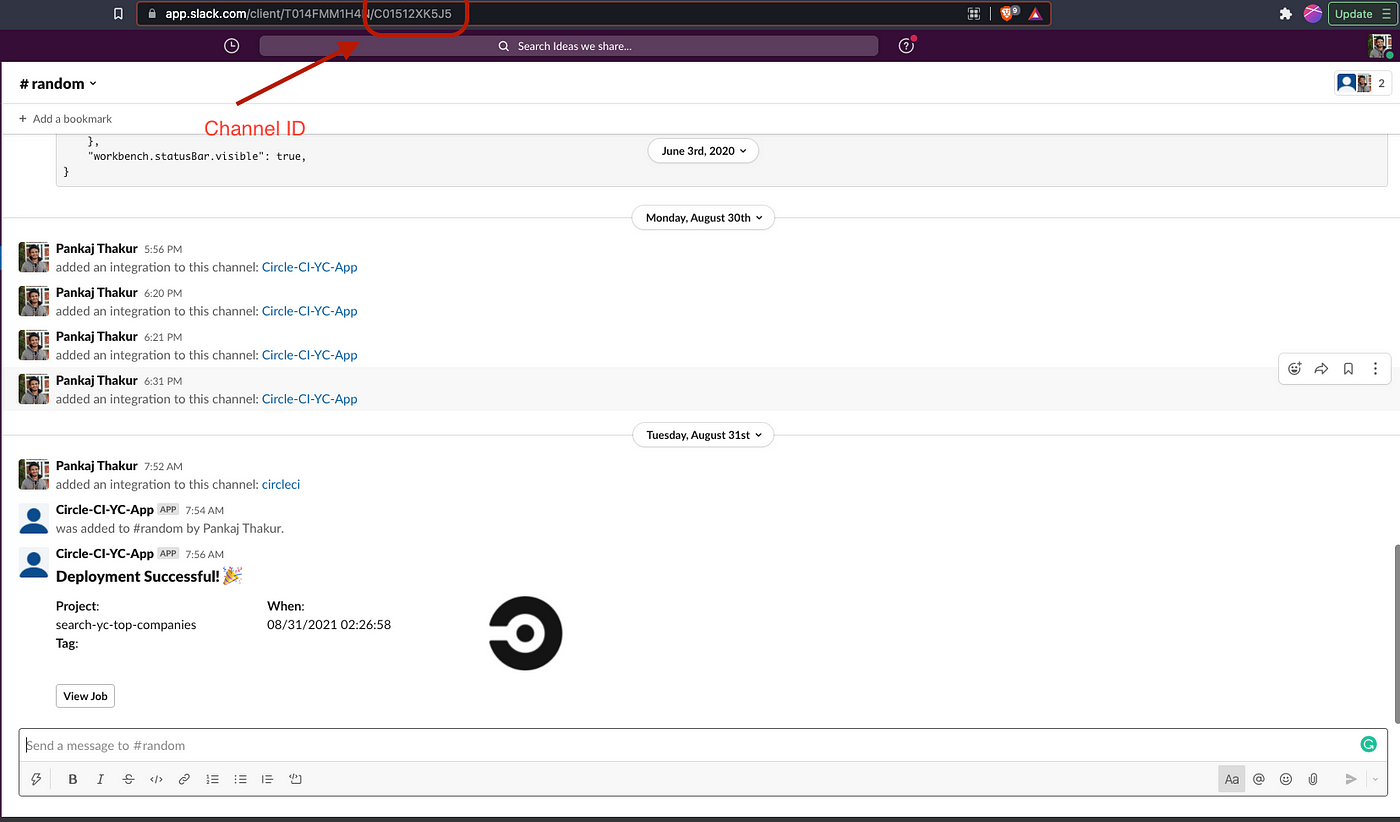This screenshot has width=1400, height=822.
Task: Open the Tuesday, August 31st date dropdown
Action: pos(703,435)
